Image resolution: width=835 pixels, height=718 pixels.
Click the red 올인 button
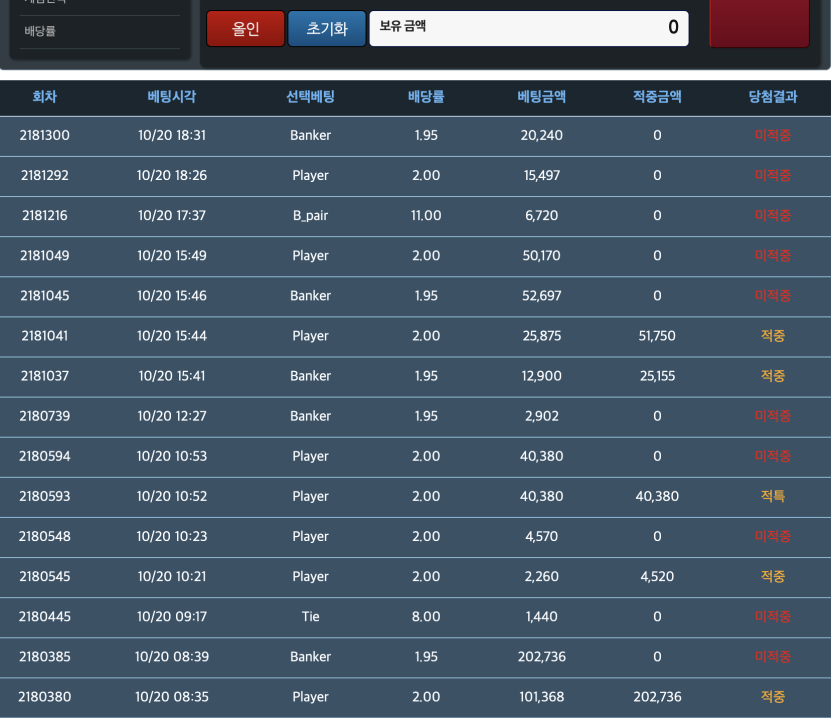tap(245, 28)
